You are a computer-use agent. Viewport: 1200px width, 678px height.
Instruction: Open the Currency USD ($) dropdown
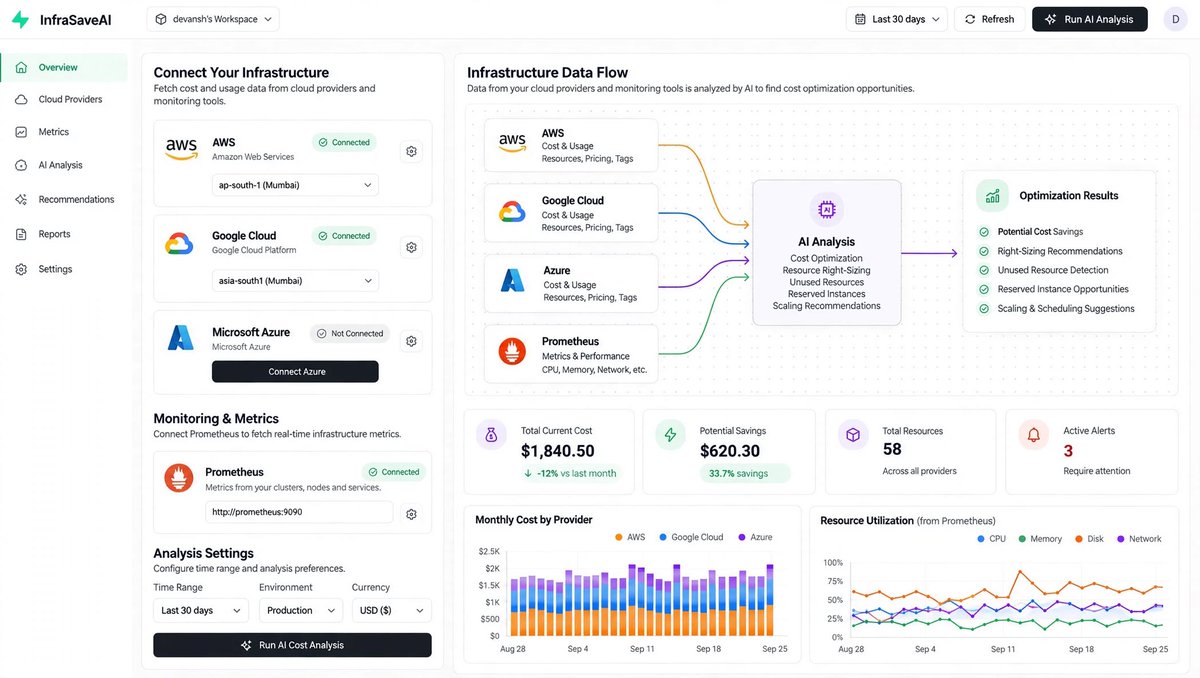pyautogui.click(x=391, y=610)
